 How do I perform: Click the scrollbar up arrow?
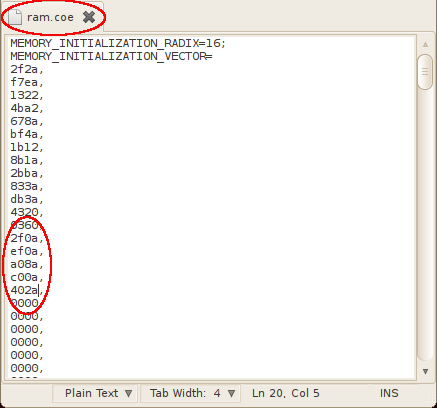tap(425, 44)
